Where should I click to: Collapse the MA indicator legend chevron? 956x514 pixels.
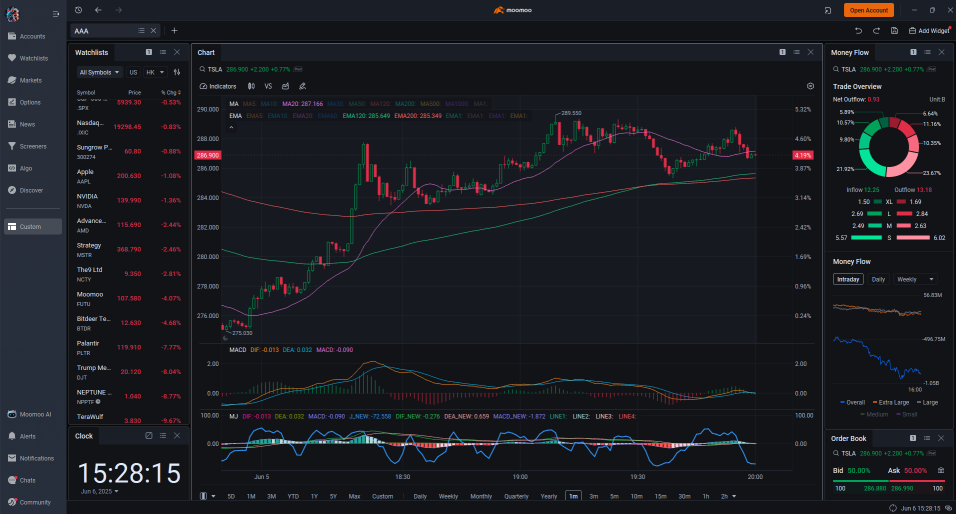[232, 127]
